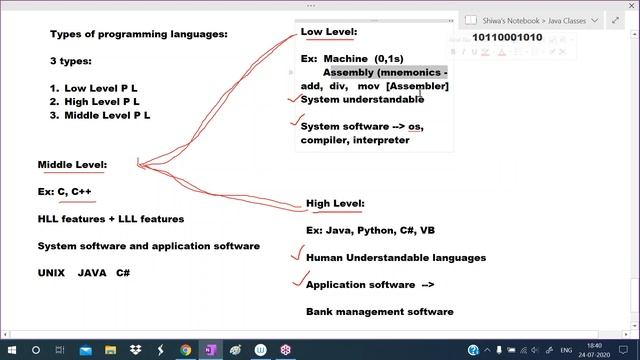Open the Action Center notifications icon

click(623, 350)
